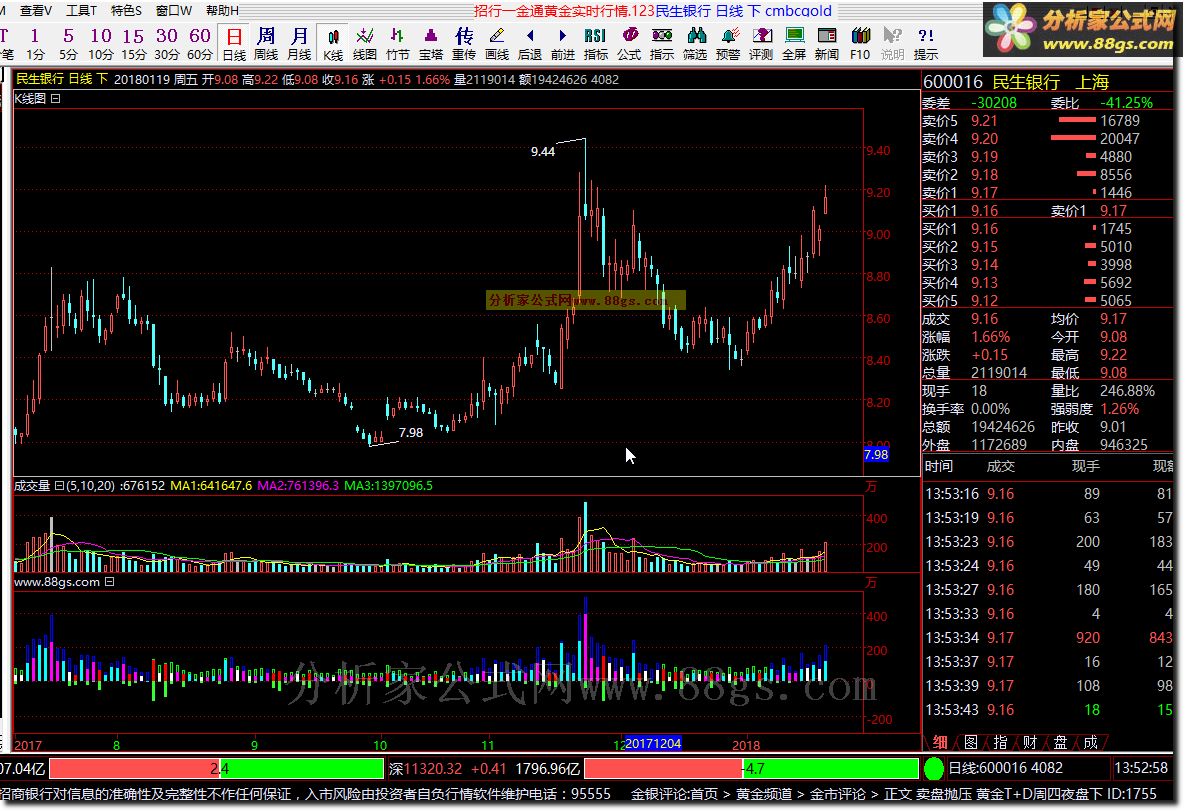Open the RSI 指标 indicator selector
This screenshot has width=1185, height=811.
[x=596, y=44]
